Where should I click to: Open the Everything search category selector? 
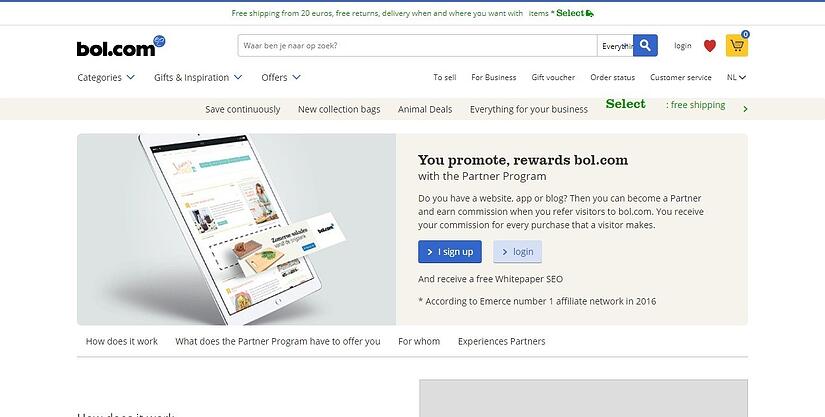[615, 46]
